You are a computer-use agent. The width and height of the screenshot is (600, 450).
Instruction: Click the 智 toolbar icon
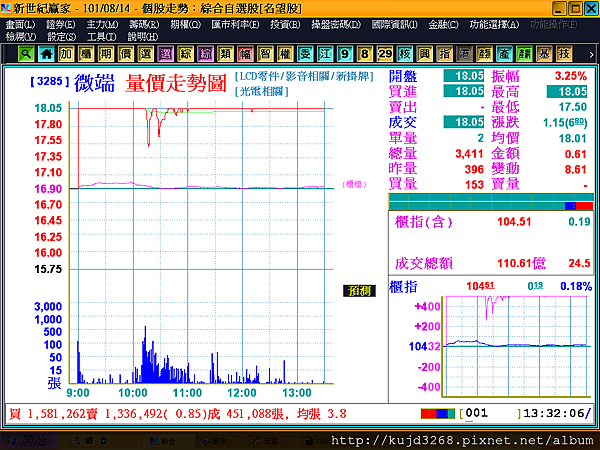265,54
